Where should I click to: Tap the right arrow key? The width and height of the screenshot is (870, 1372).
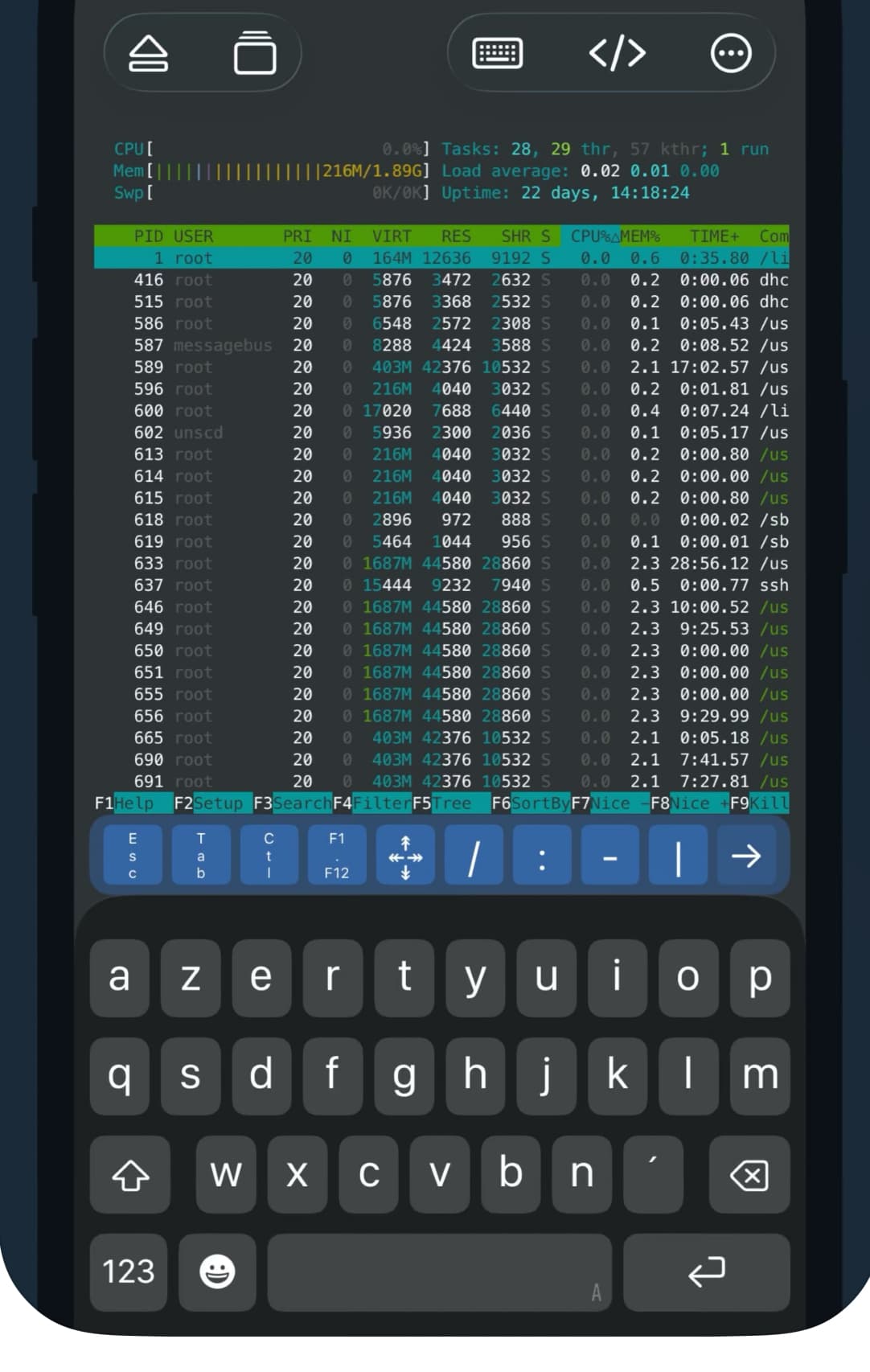point(745,856)
